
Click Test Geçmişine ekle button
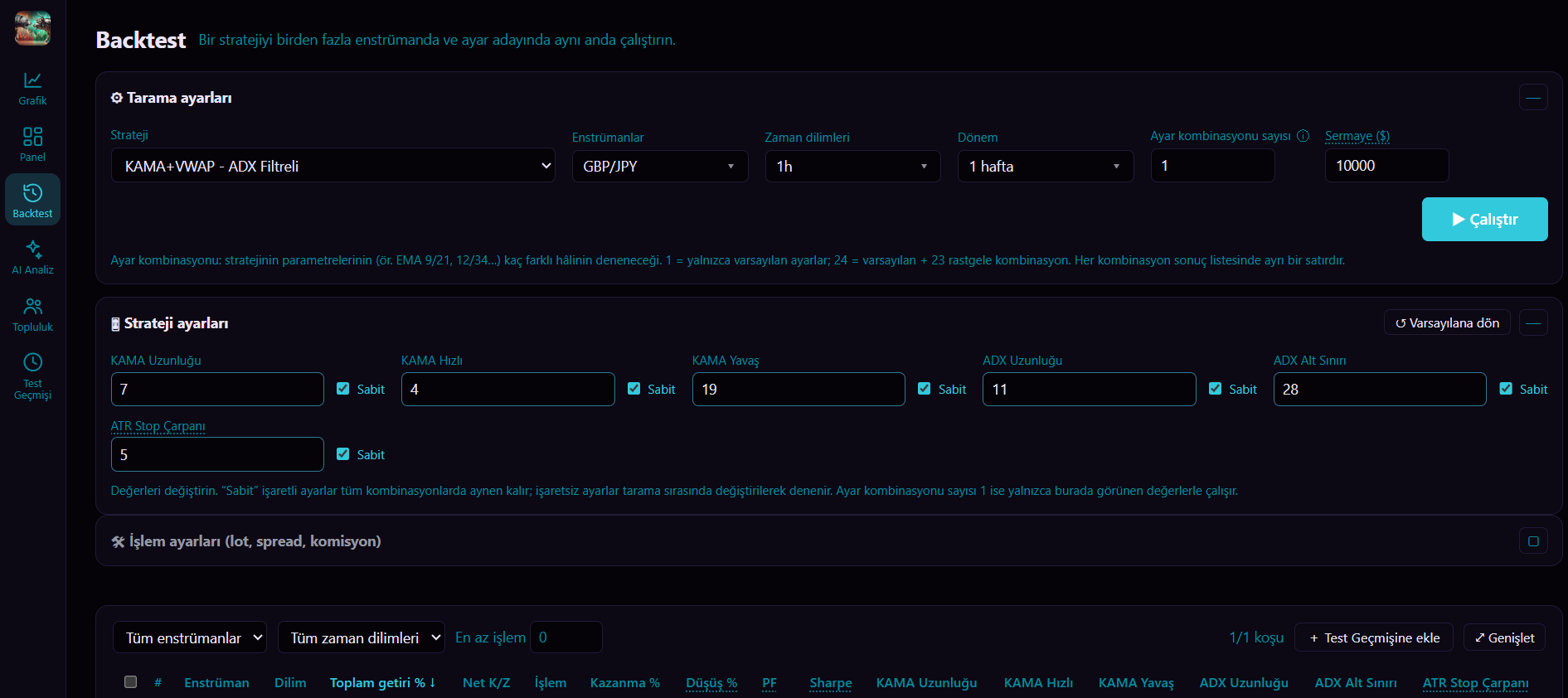(1373, 637)
